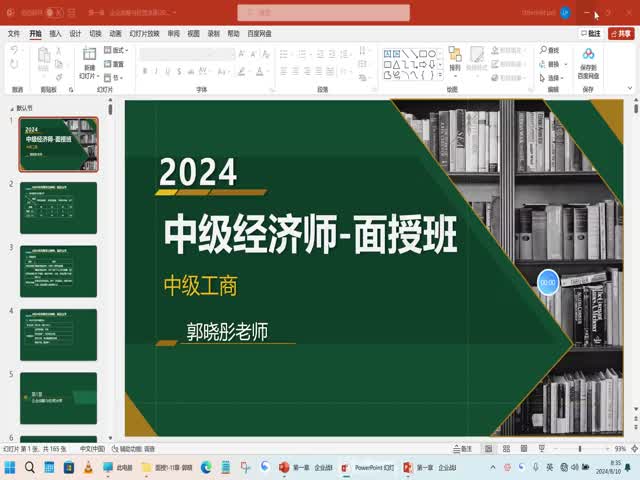
Task: Toggle Bold formatting
Action: coord(145,71)
